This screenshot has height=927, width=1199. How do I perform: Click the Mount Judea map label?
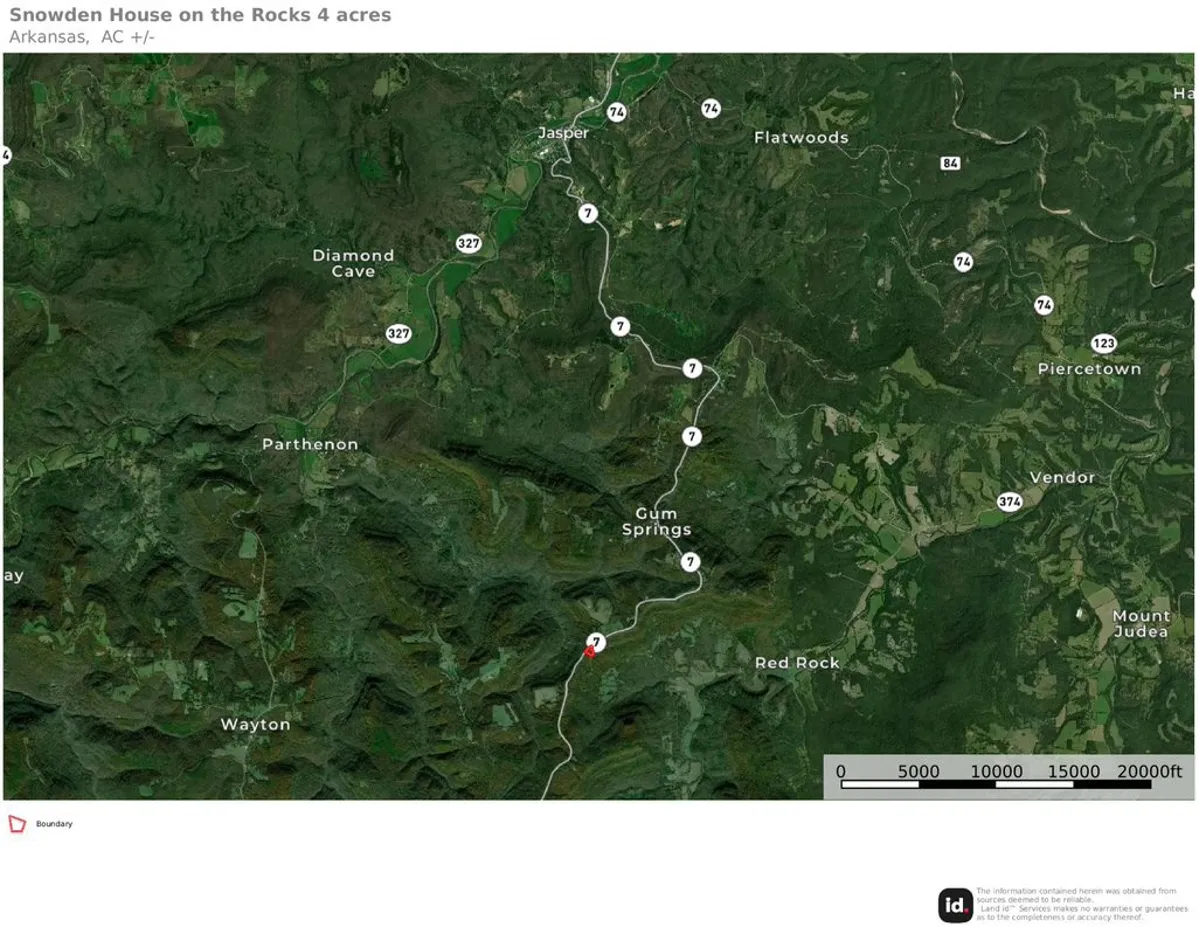point(1140,623)
